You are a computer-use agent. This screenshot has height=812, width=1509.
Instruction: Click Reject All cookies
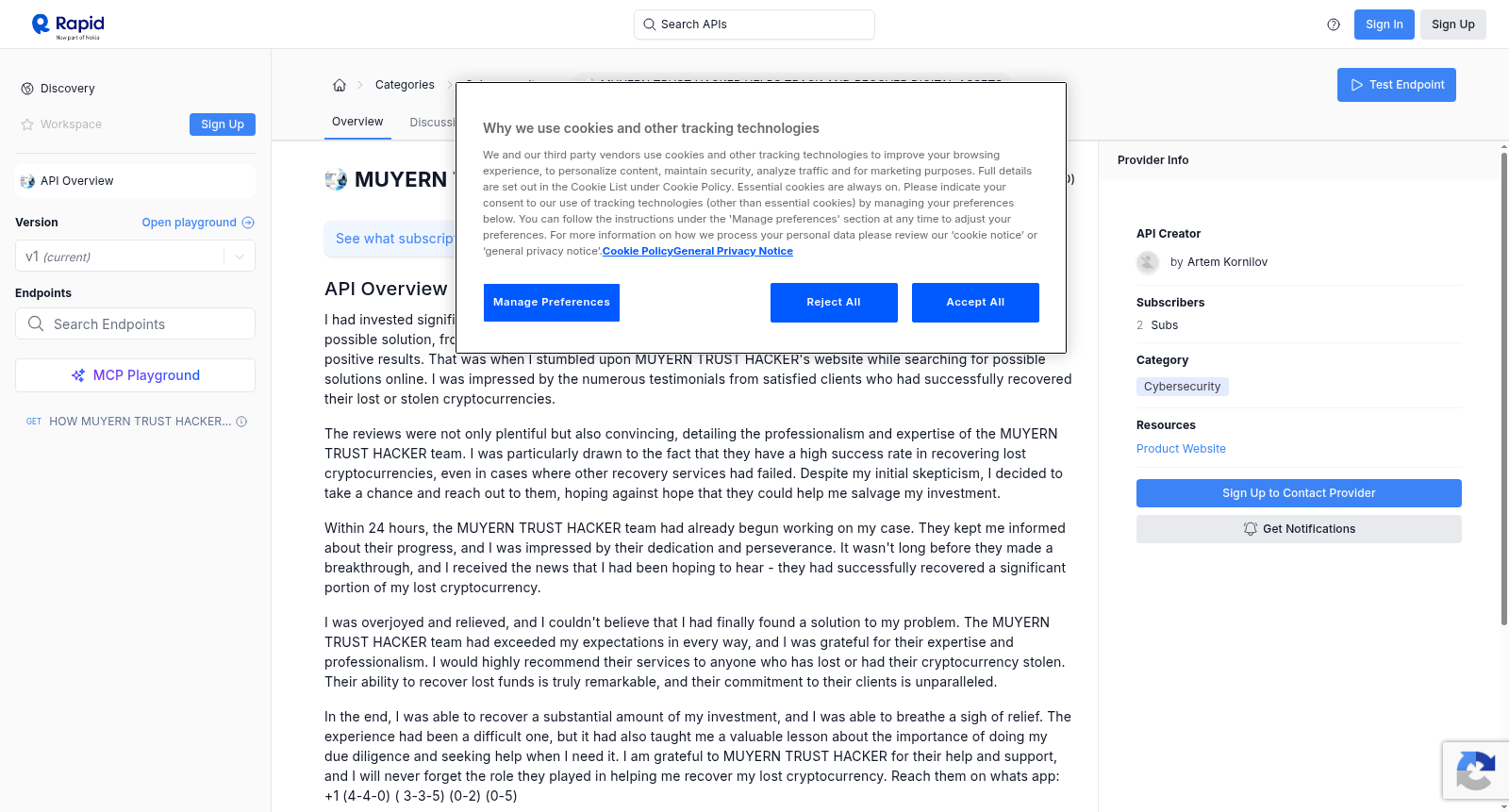tap(834, 303)
